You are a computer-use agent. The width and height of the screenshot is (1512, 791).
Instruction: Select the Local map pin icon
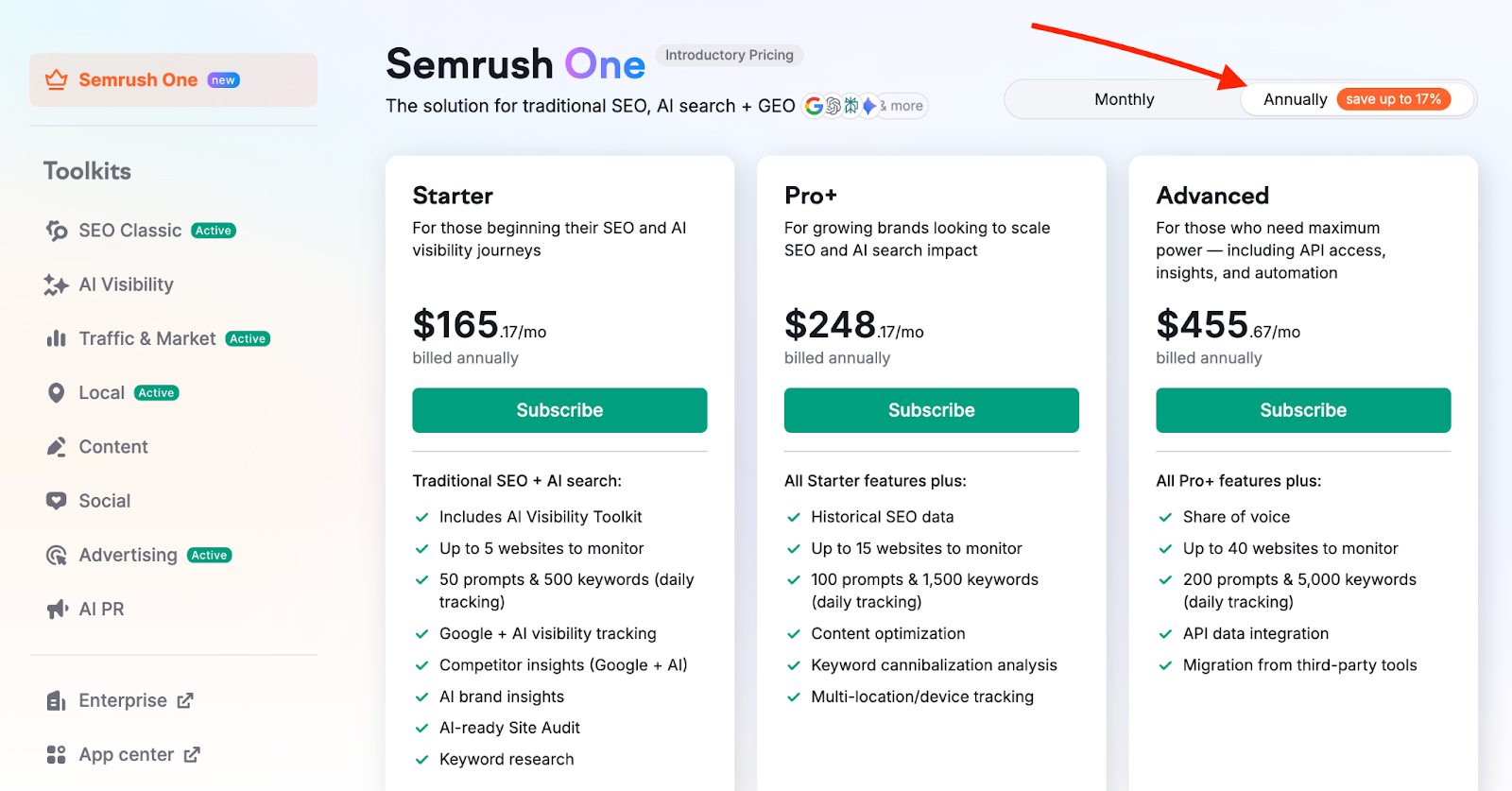pyautogui.click(x=57, y=392)
